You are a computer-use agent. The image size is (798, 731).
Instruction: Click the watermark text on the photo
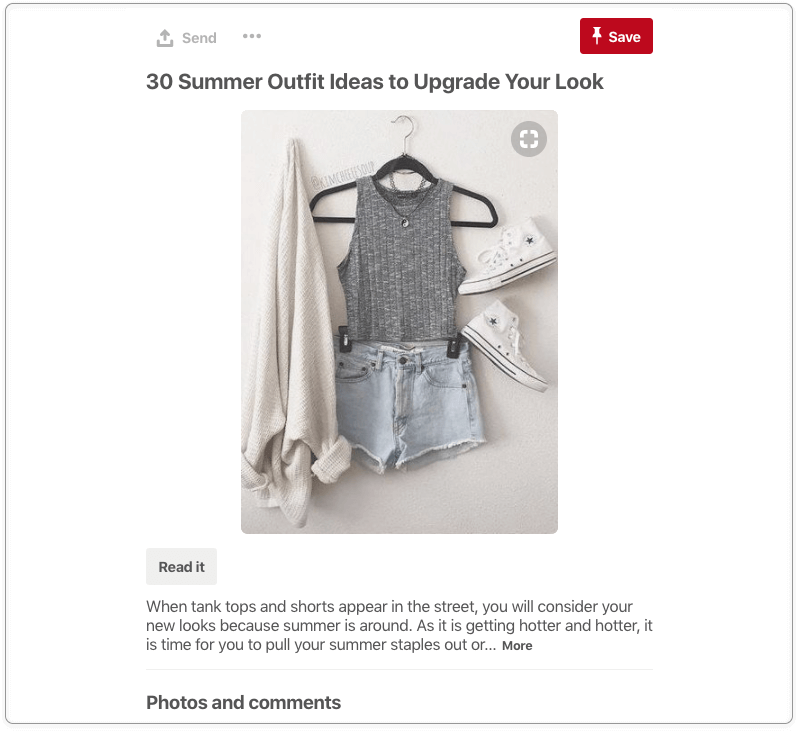click(342, 176)
